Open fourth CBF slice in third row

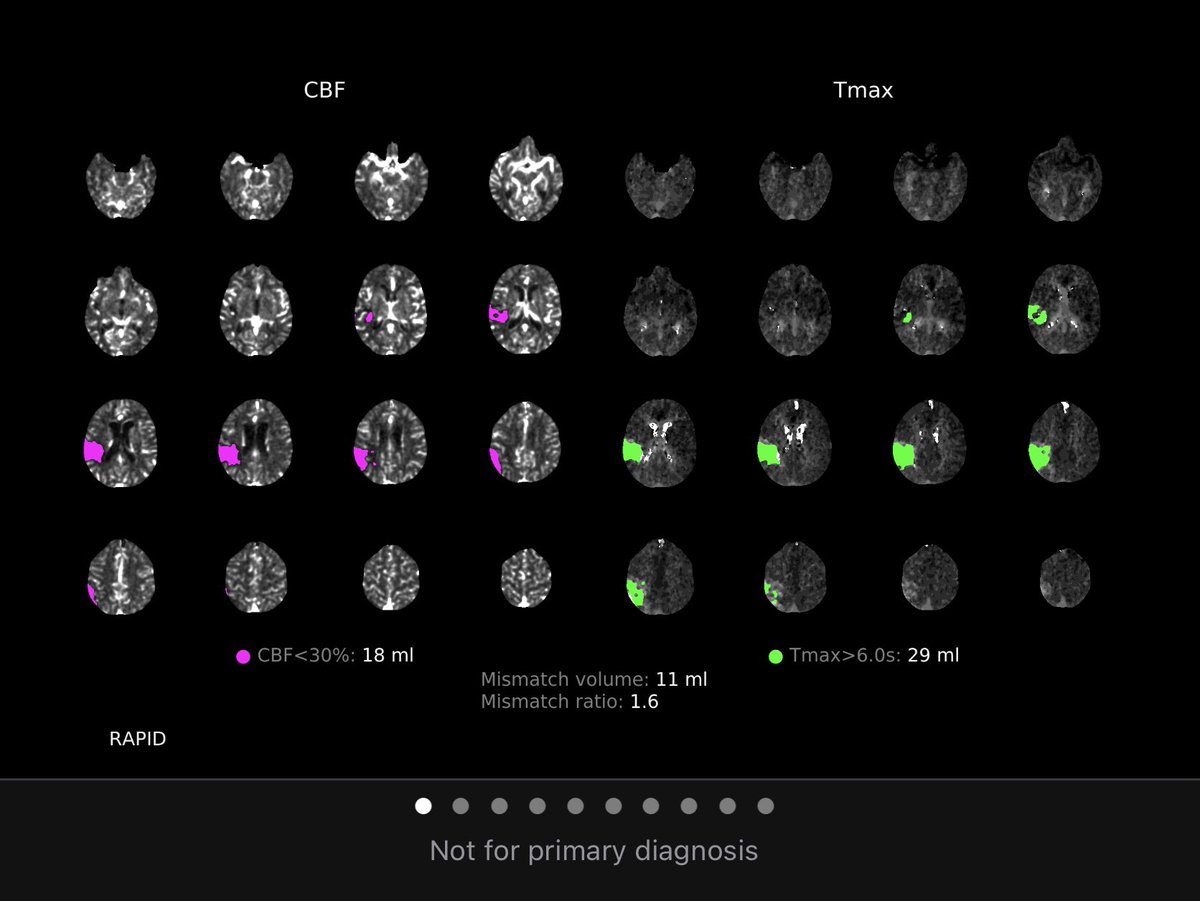[x=526, y=442]
